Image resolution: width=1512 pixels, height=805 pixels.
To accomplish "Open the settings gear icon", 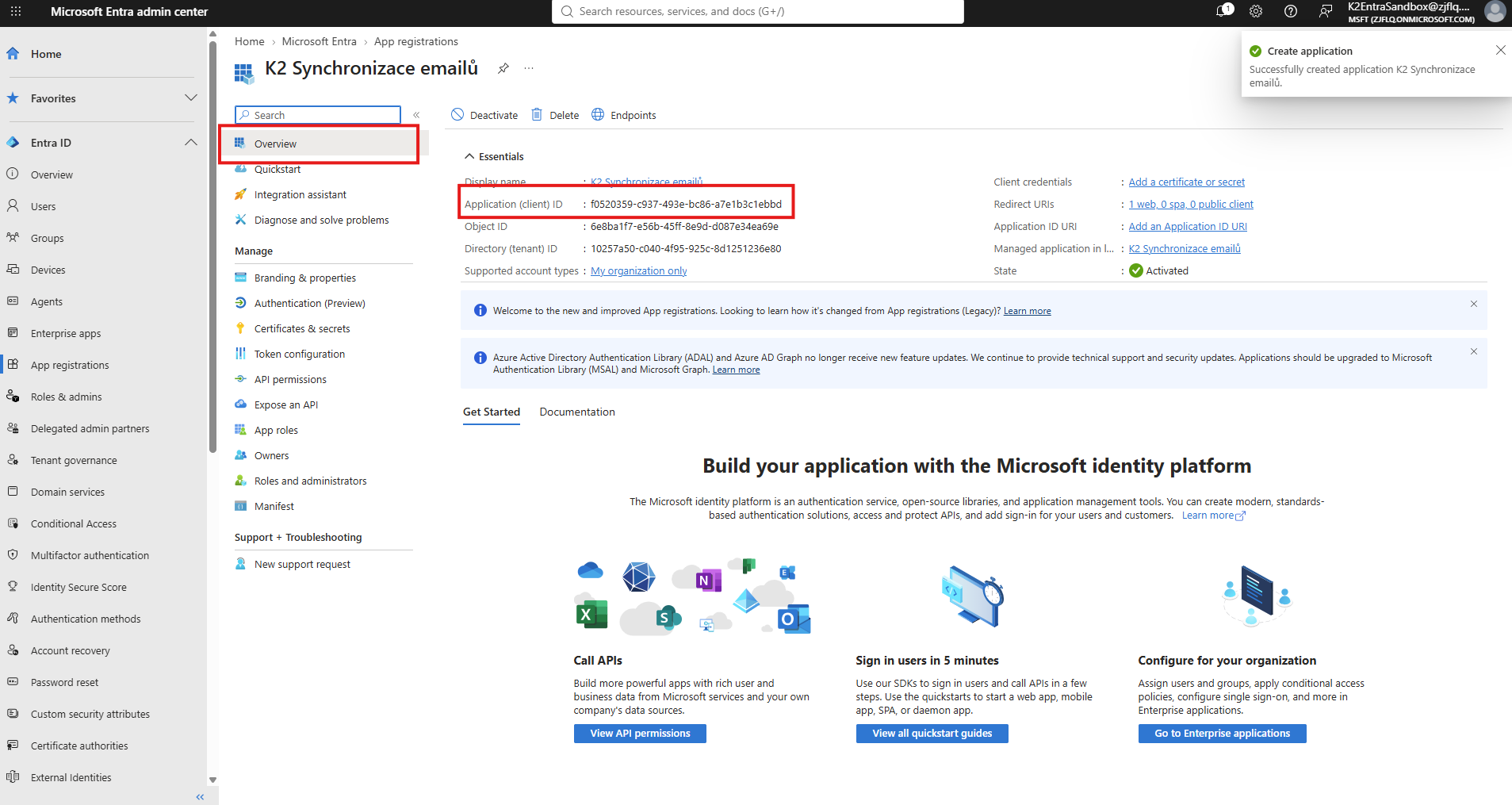I will [x=1256, y=11].
